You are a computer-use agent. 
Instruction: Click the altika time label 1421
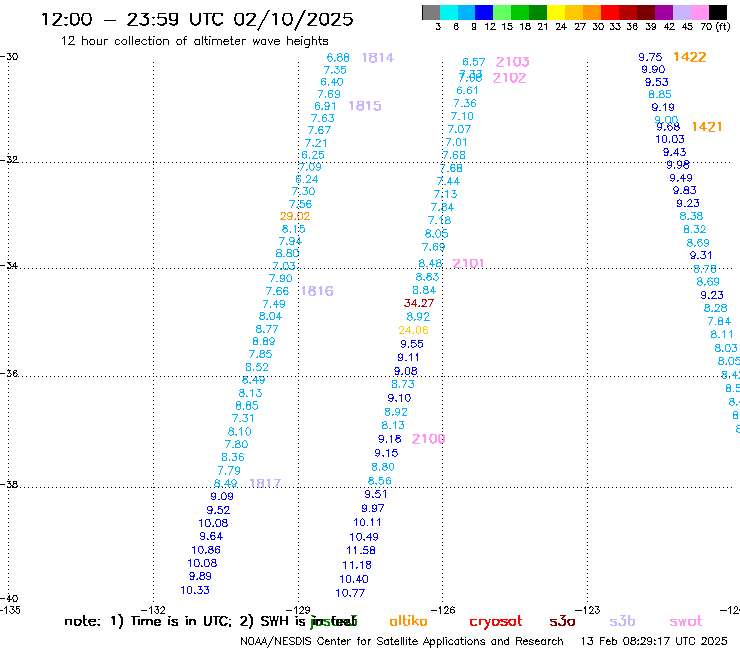pyautogui.click(x=706, y=127)
